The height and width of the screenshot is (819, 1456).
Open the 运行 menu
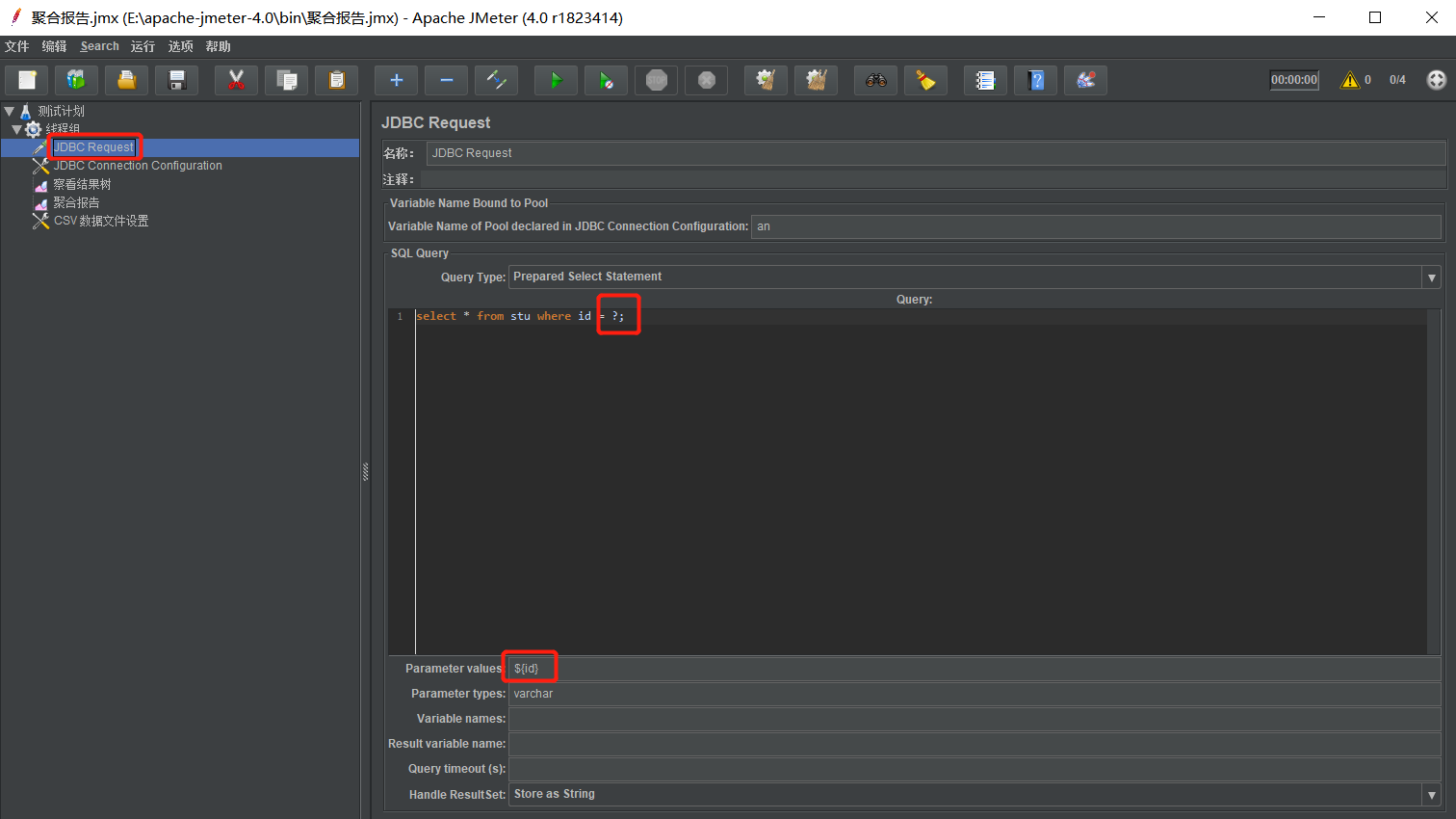coord(143,46)
